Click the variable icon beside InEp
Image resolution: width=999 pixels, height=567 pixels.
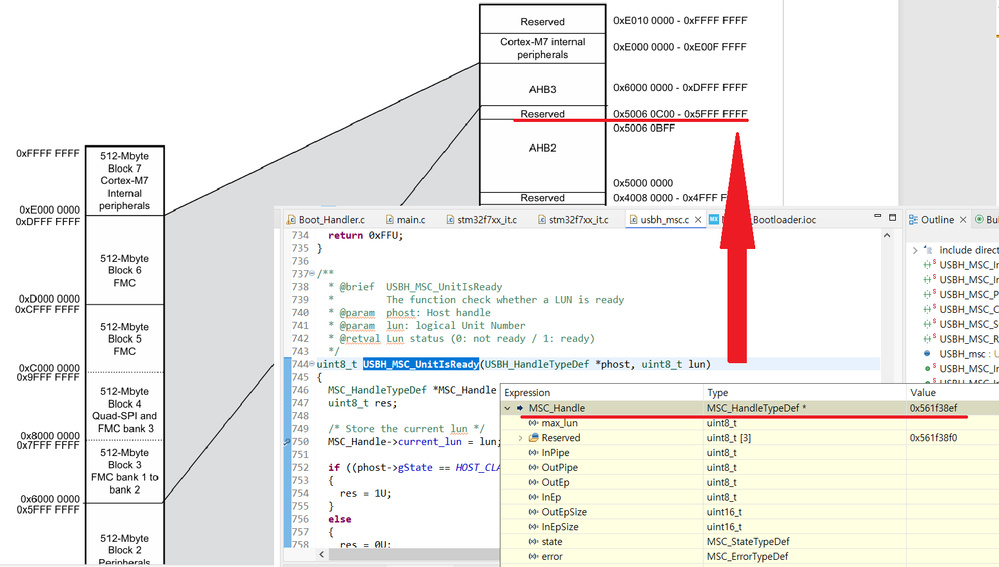pos(533,497)
